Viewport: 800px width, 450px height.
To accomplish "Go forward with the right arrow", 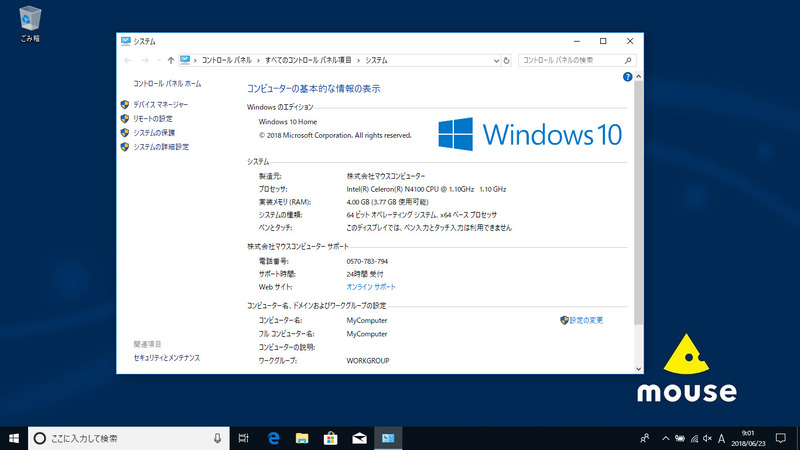I will (145, 60).
